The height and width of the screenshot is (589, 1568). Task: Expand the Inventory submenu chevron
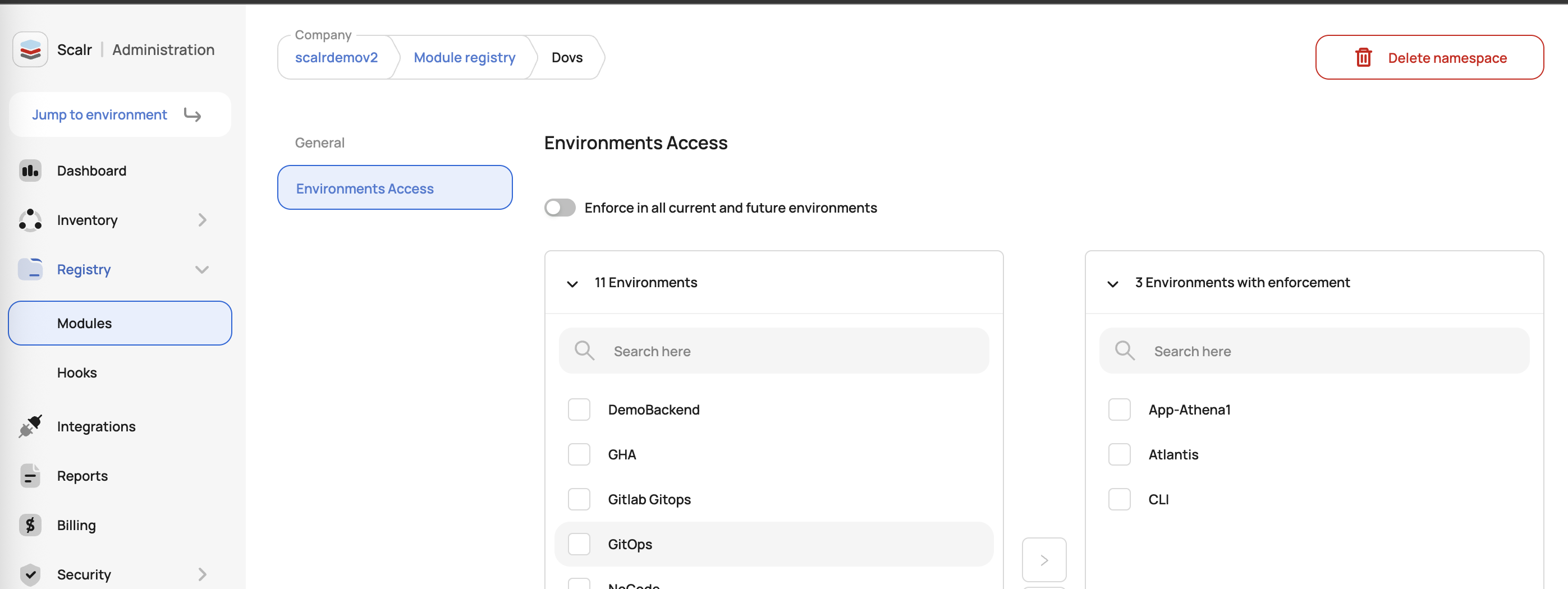203,220
